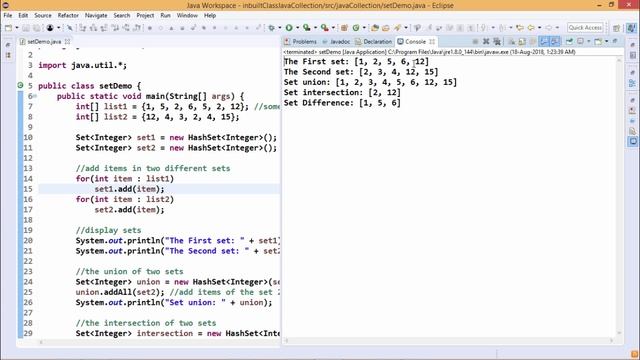Minimize the Console view panel
This screenshot has height=360, width=640.
click(615, 41)
